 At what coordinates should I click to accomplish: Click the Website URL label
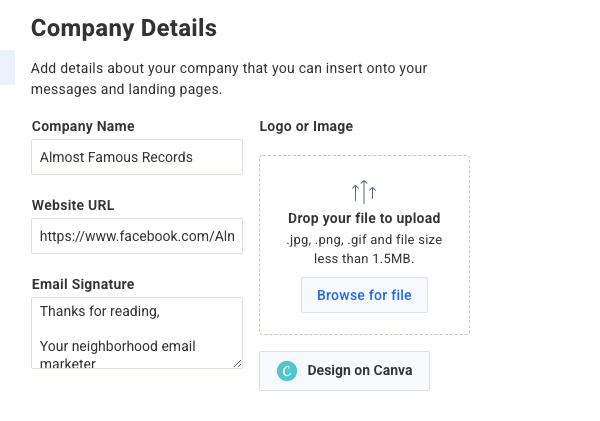73,205
